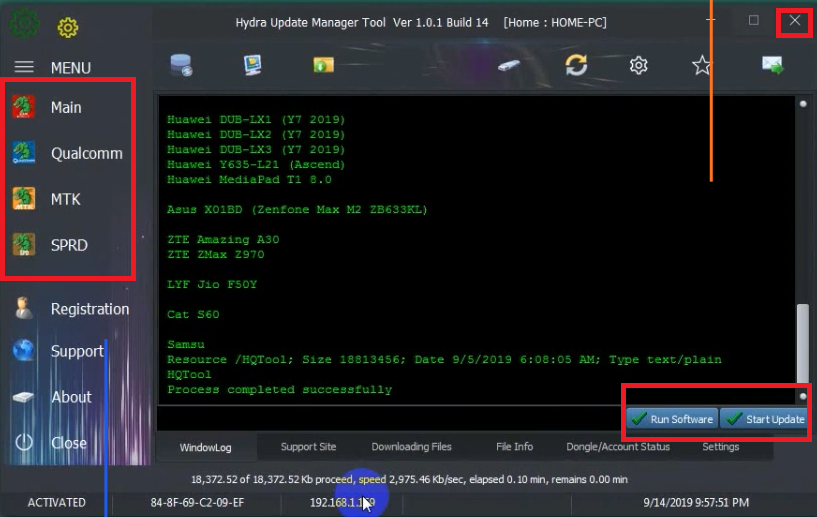817x517 pixels.
Task: Click the yellow gear icon at top left
Action: coord(68,28)
